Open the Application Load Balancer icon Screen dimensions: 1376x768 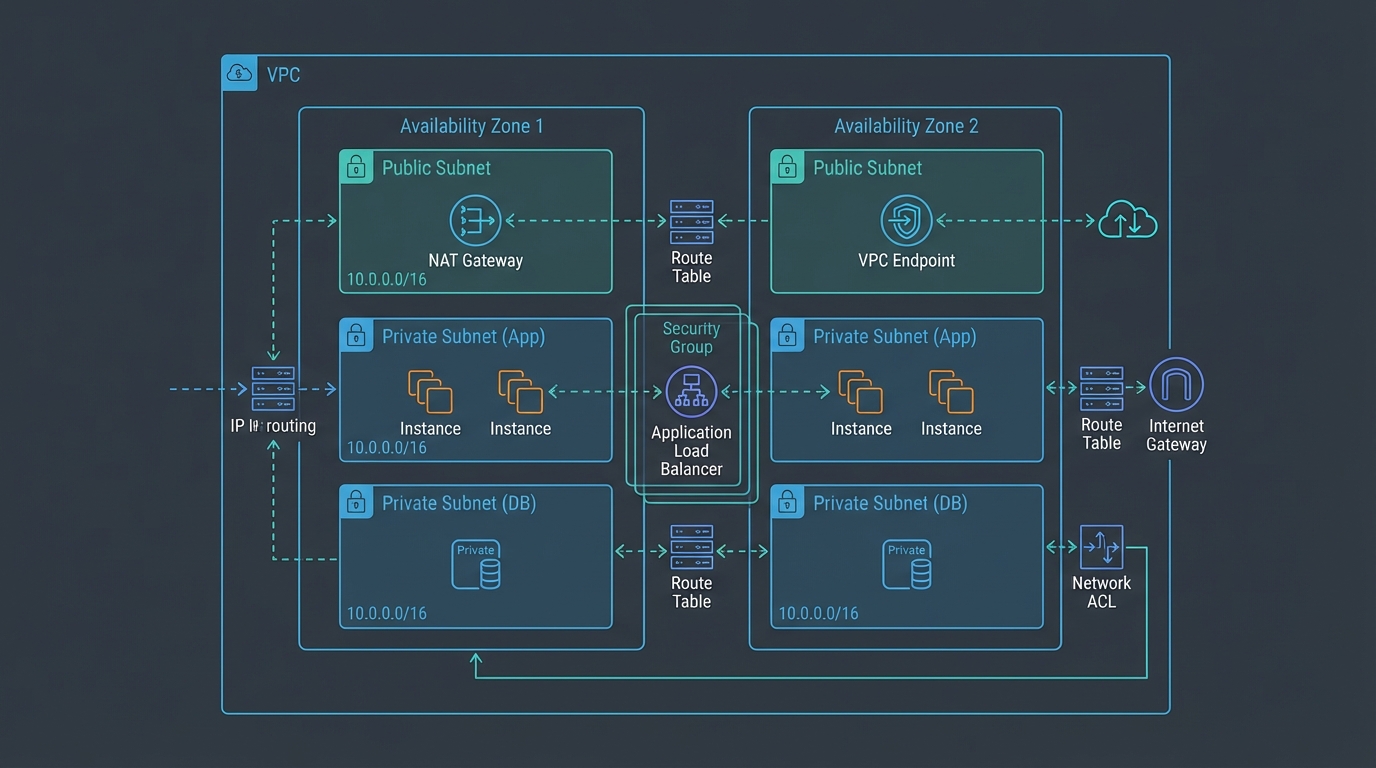[x=691, y=391]
